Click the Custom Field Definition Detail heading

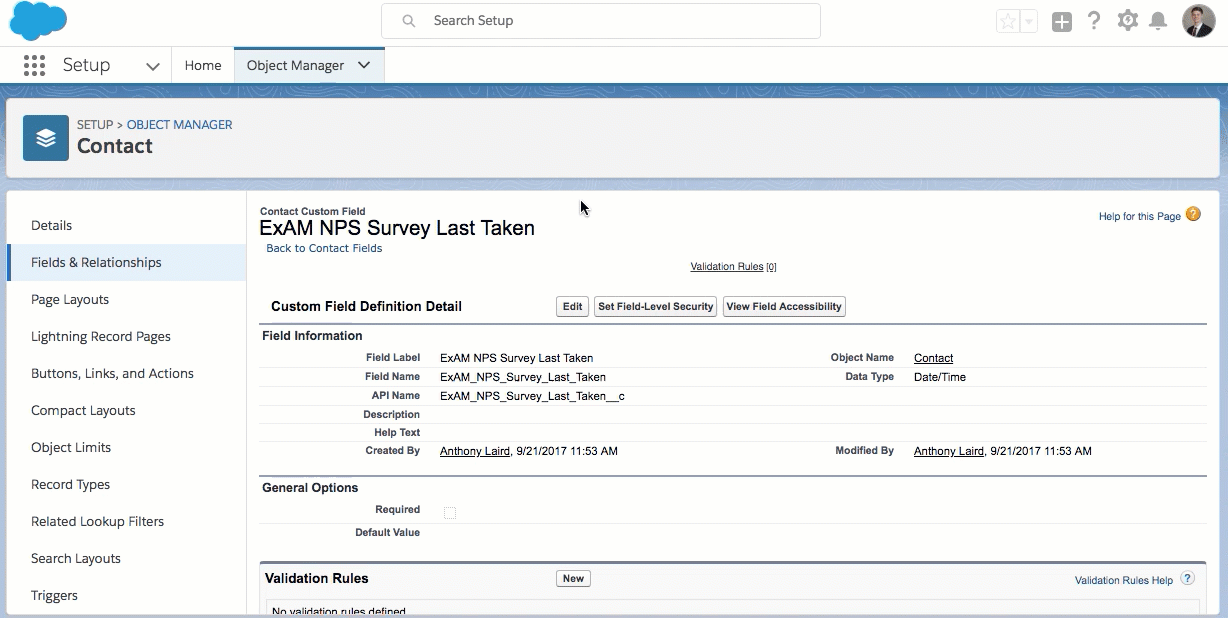[x=367, y=306]
